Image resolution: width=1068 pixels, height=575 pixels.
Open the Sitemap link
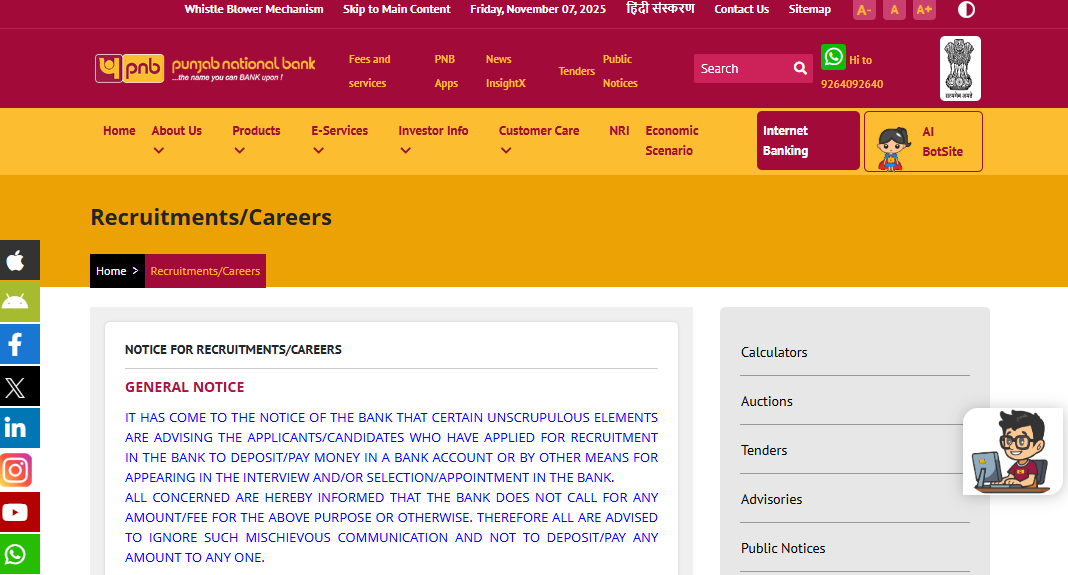809,9
